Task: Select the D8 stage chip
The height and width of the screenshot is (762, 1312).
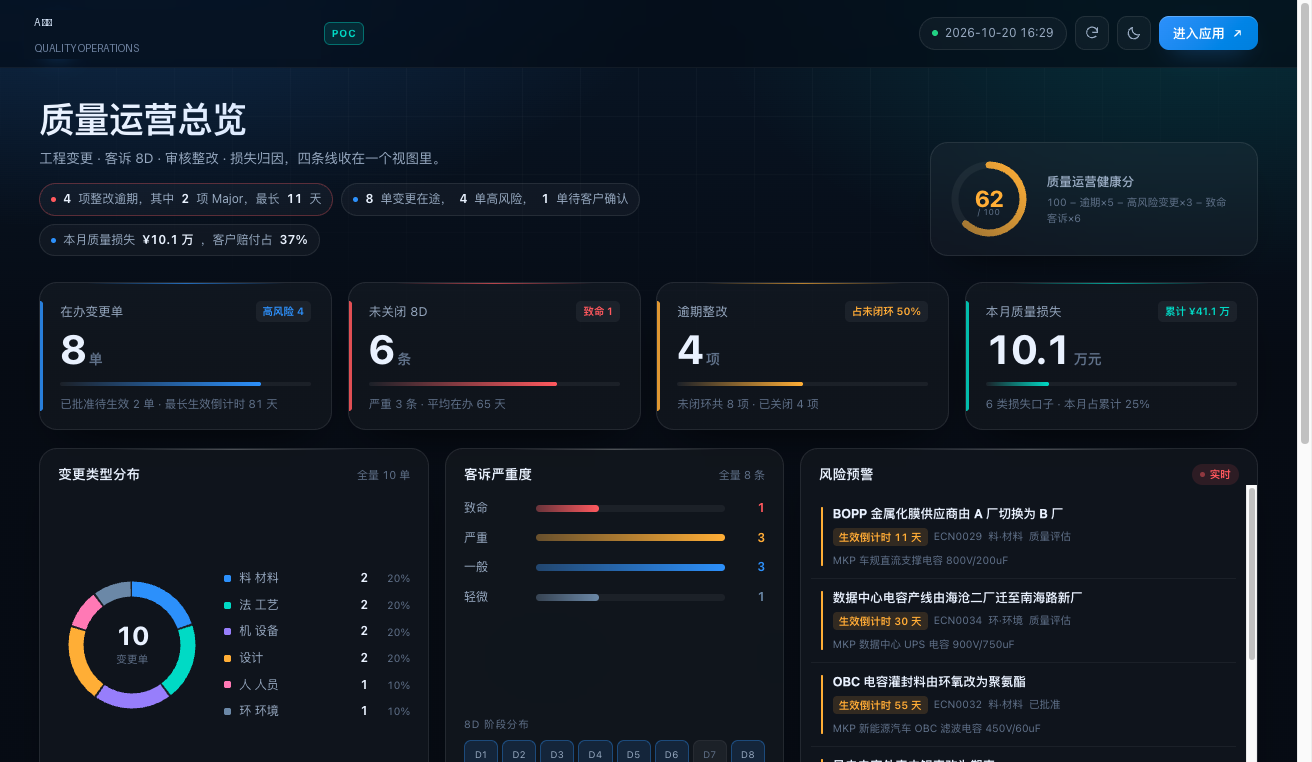Action: click(748, 752)
